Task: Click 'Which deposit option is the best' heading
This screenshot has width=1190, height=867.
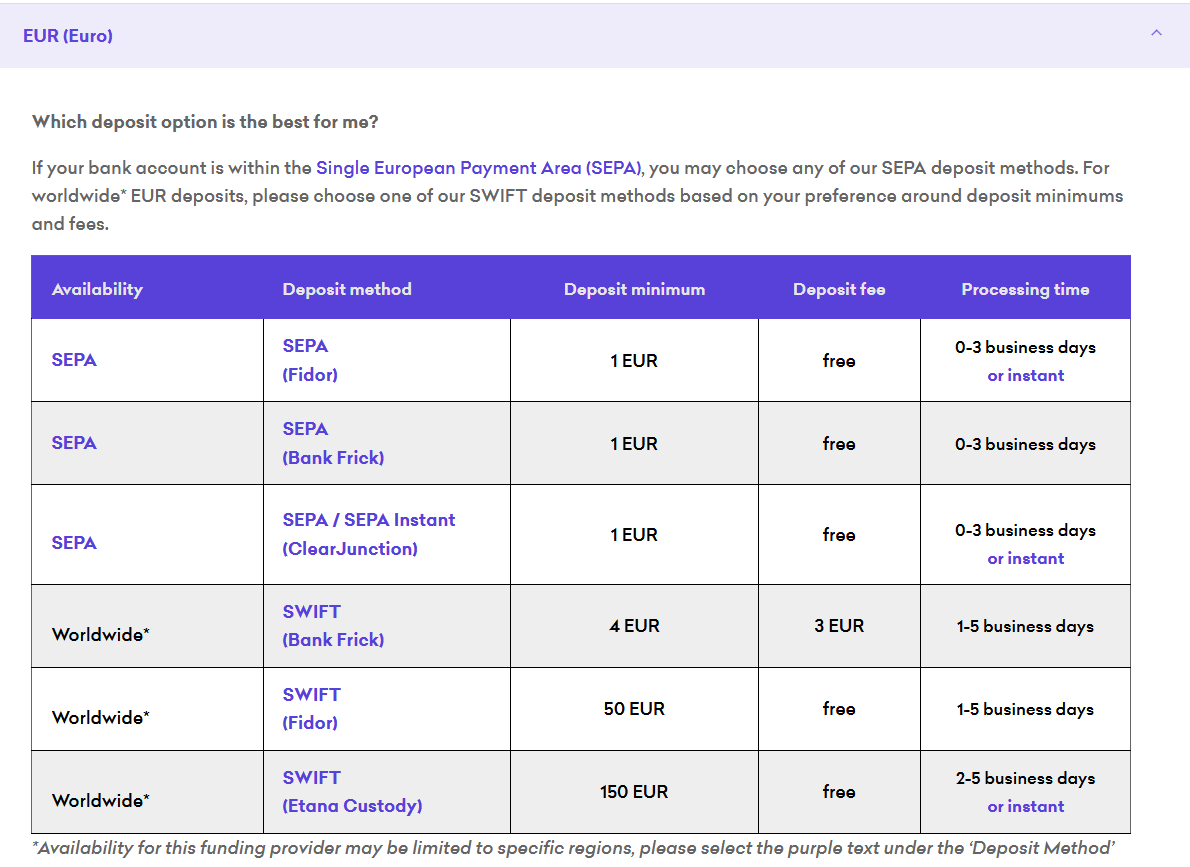Action: (205, 121)
